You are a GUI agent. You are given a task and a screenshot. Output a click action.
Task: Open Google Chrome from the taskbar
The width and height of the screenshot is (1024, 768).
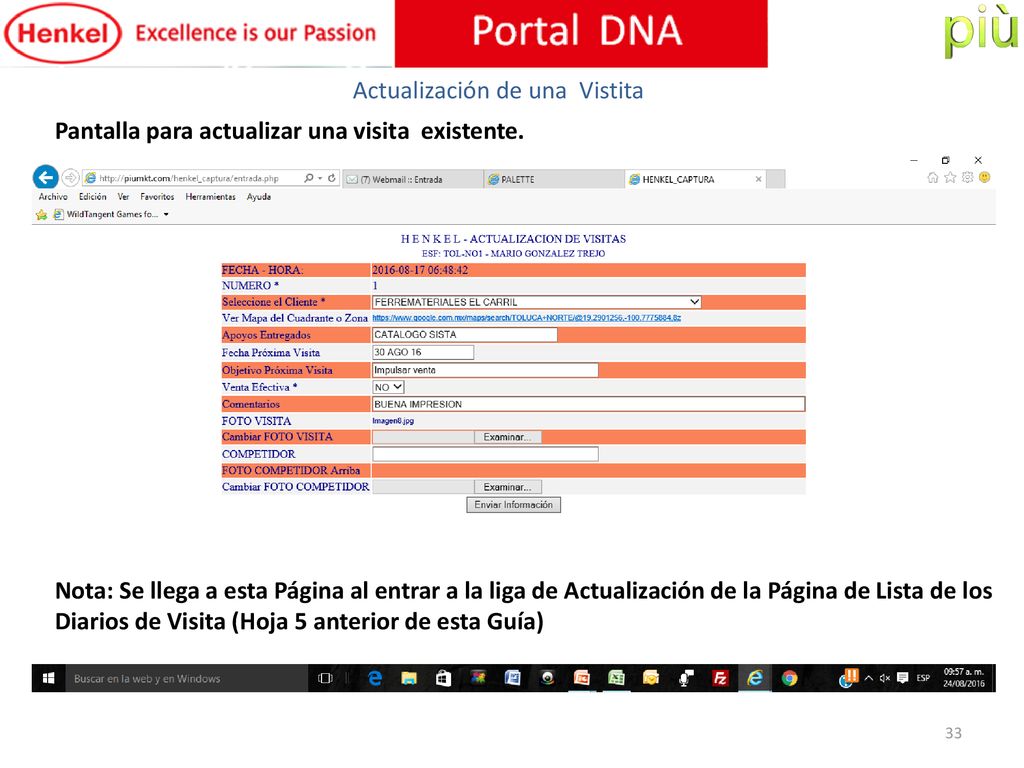click(x=790, y=679)
